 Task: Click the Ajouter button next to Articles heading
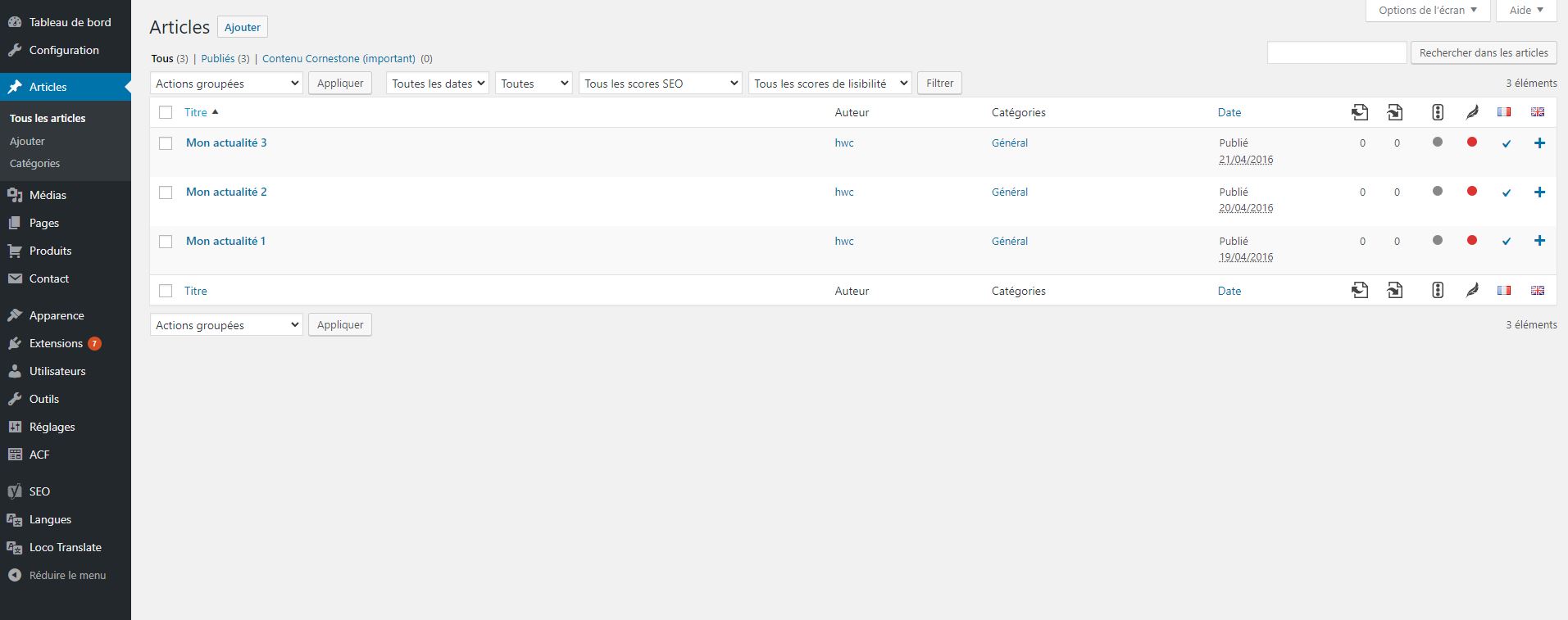[243, 27]
